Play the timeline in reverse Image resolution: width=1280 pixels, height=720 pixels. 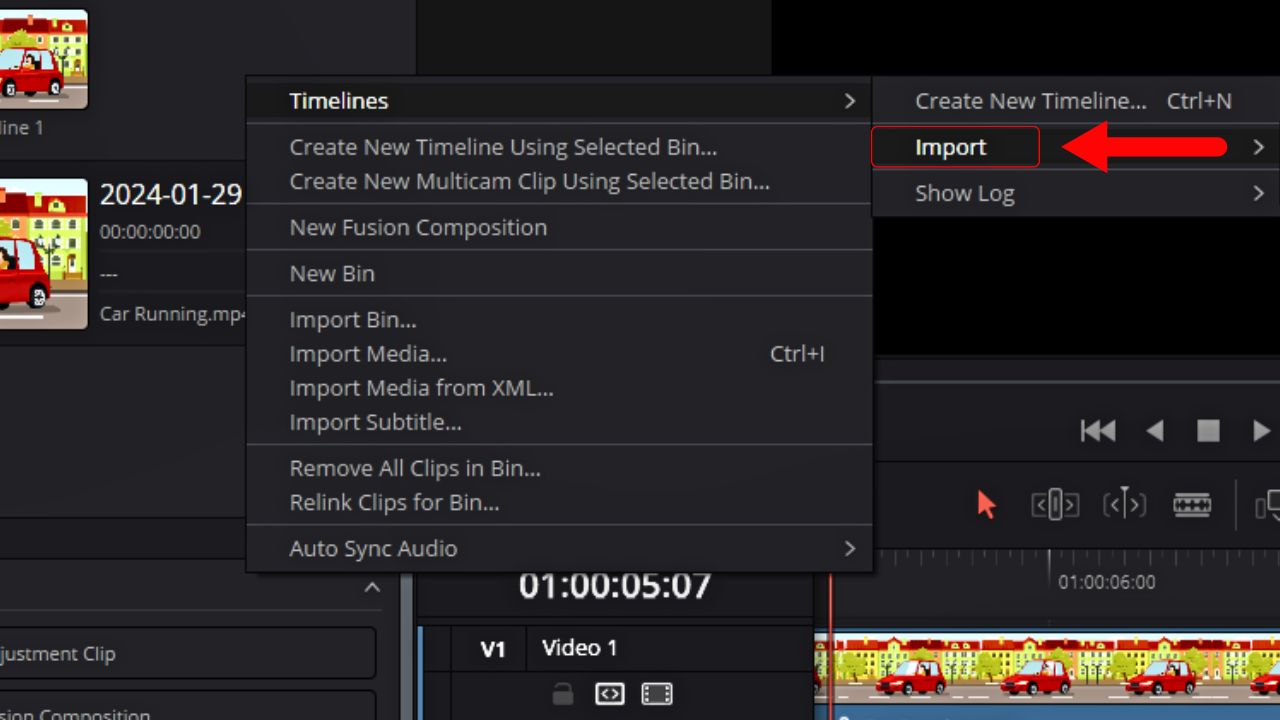pyautogui.click(x=1156, y=430)
